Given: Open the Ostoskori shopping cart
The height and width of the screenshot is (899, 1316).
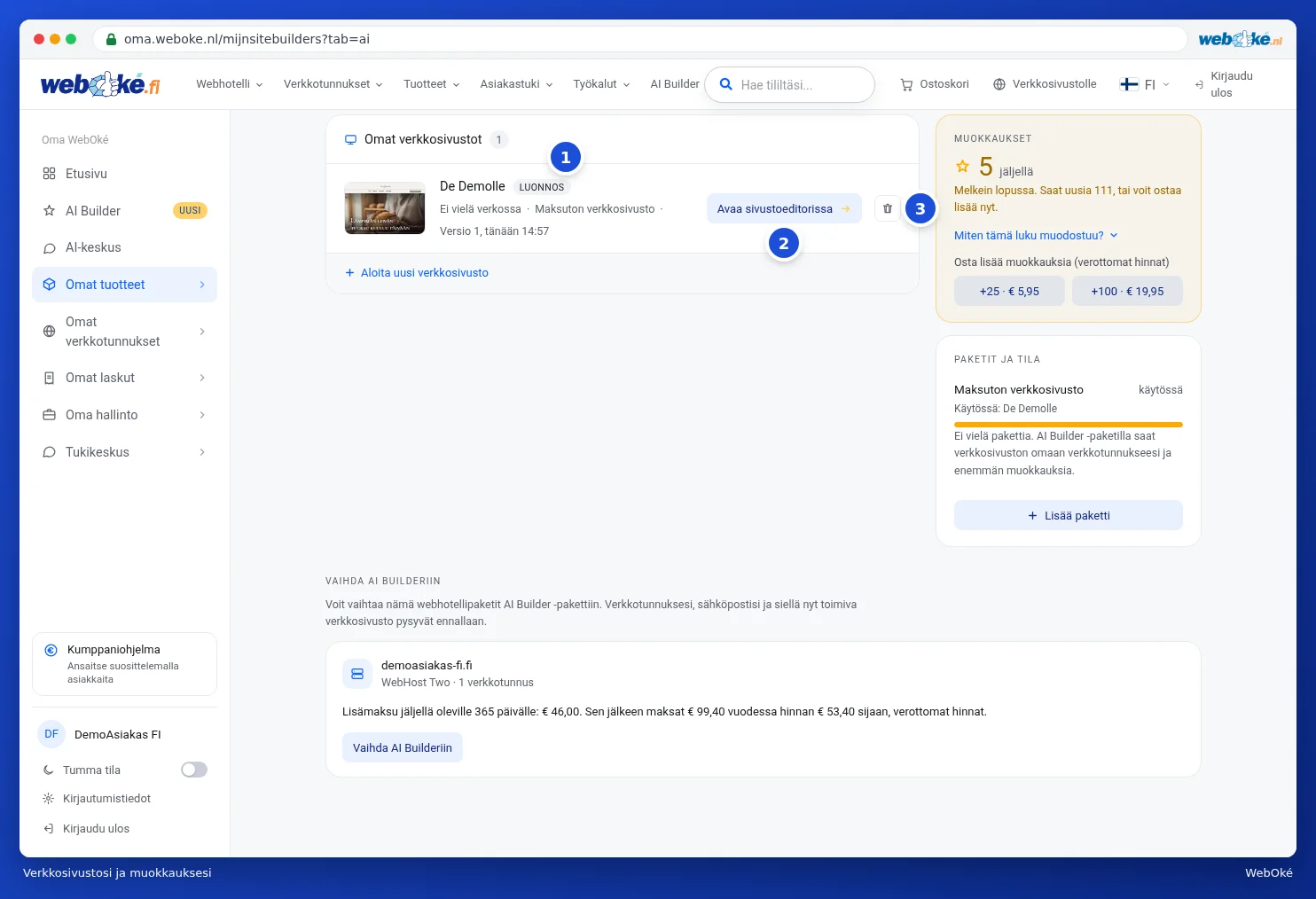Looking at the screenshot, I should pos(935,84).
